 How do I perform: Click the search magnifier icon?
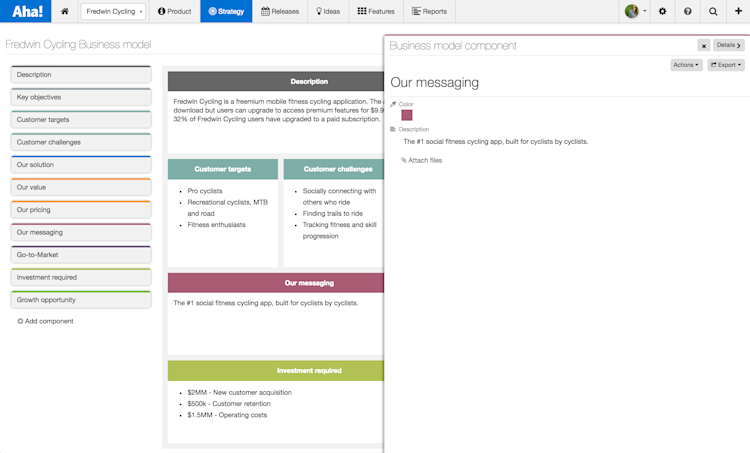[x=713, y=11]
